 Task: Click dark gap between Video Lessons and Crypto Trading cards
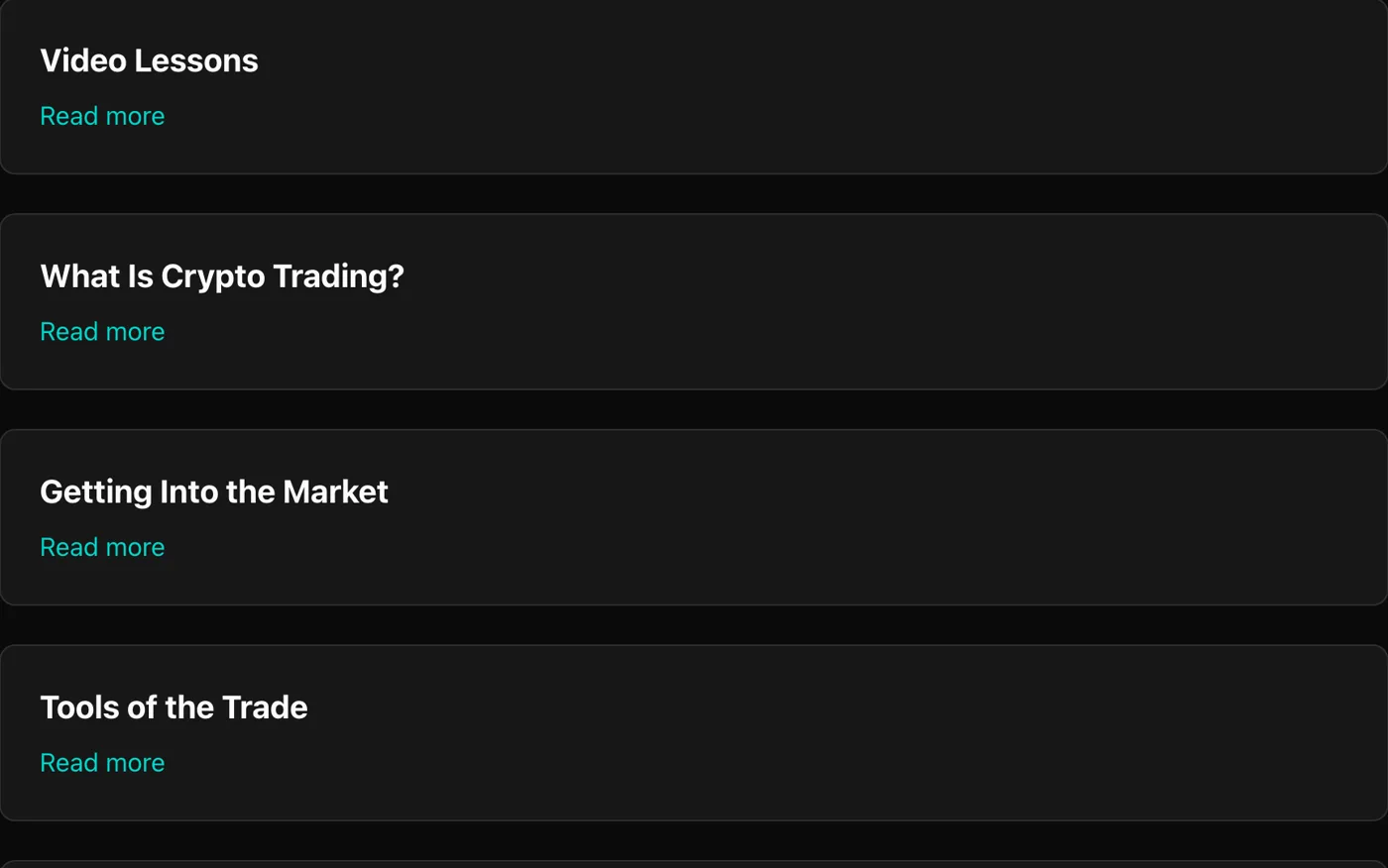coord(694,194)
